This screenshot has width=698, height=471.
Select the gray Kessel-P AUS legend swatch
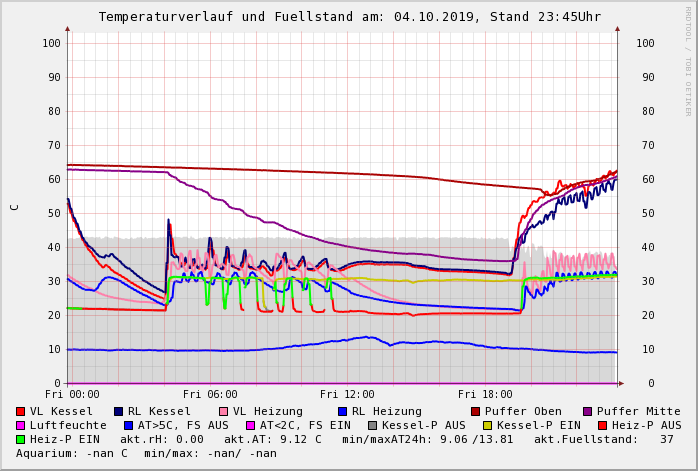(372, 425)
